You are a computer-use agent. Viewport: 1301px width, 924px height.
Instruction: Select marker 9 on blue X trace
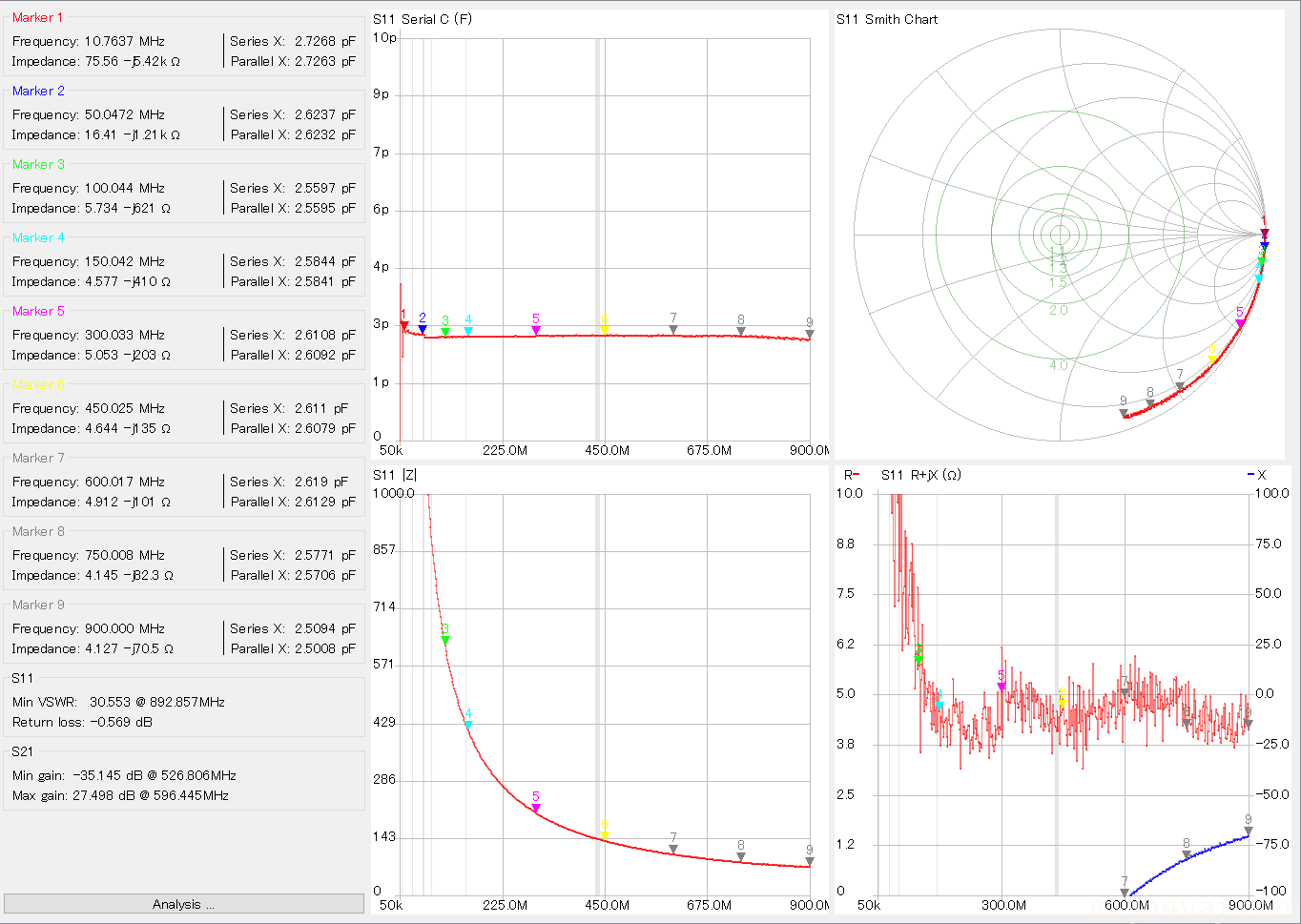(x=1249, y=832)
